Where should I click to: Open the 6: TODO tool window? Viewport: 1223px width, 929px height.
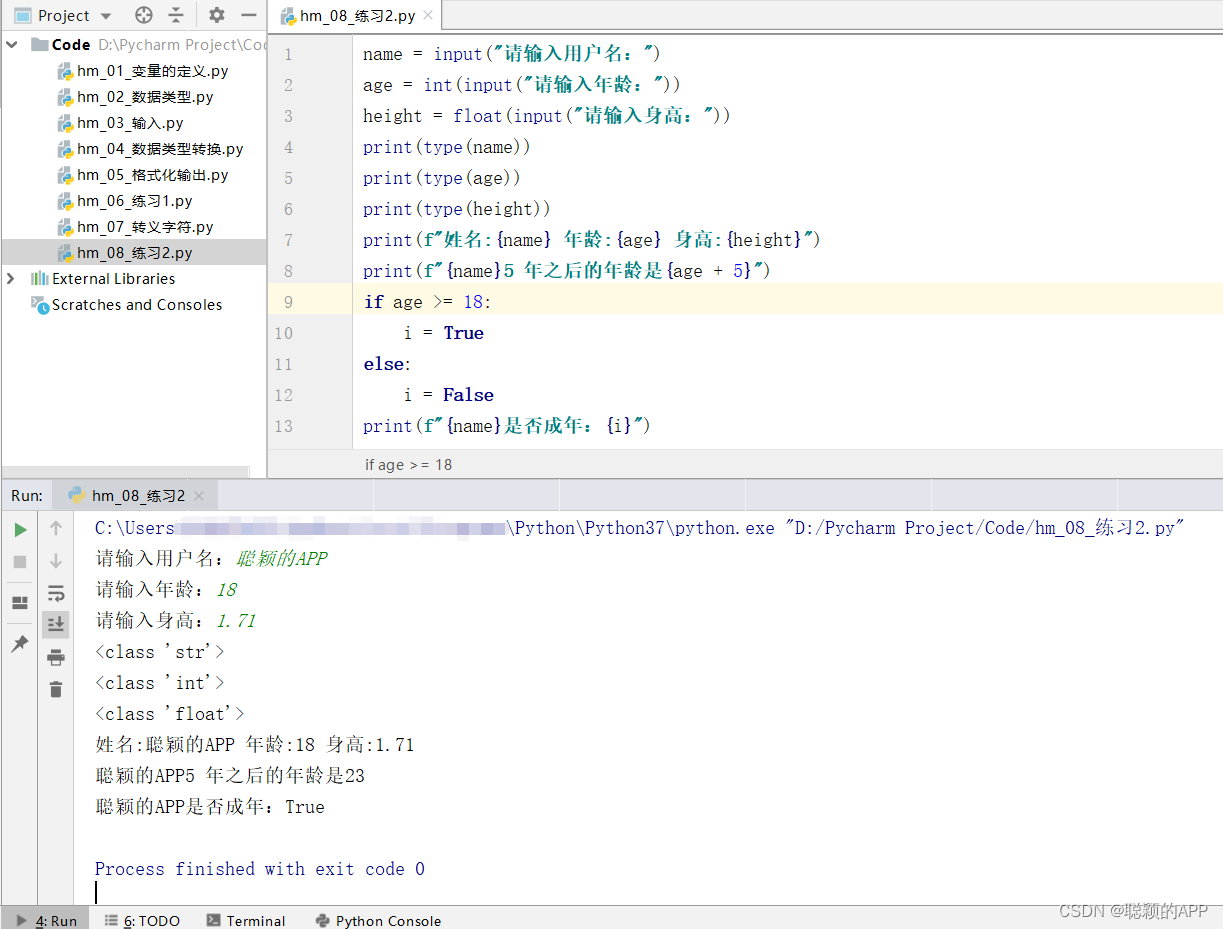[142, 920]
